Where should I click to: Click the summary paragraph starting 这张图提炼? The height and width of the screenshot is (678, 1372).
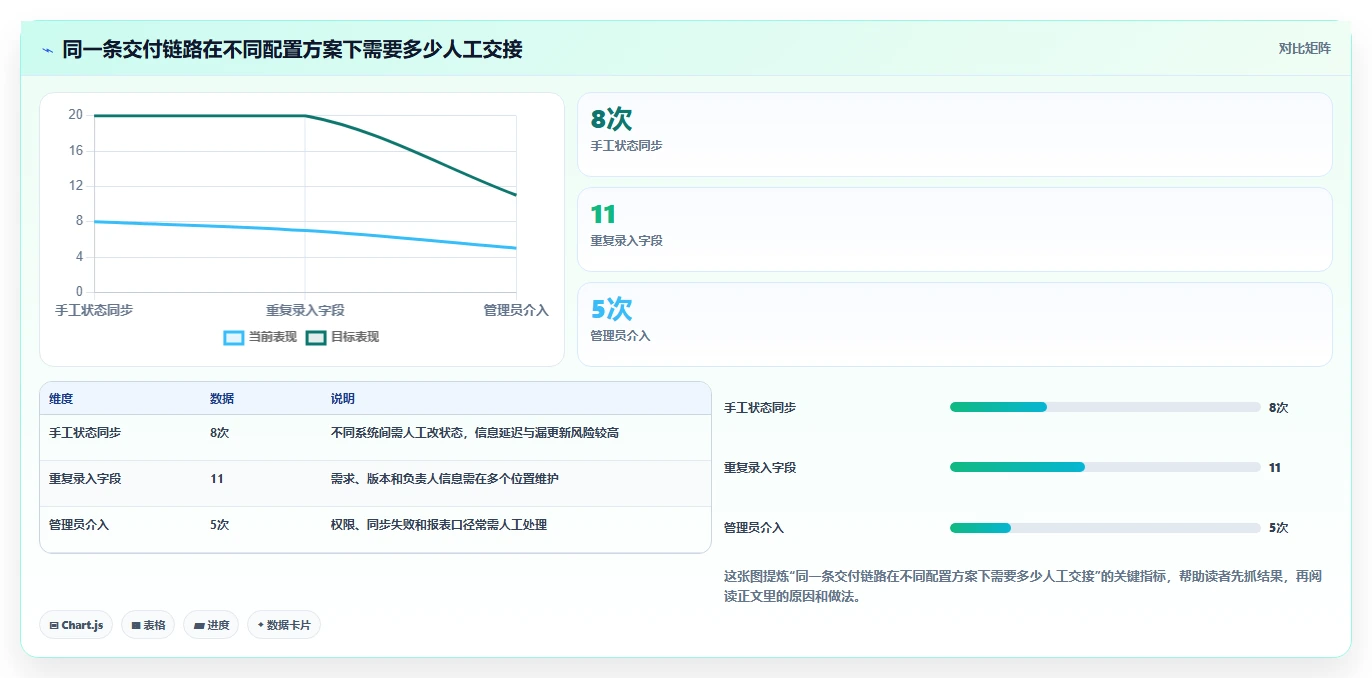[x=1023, y=586]
